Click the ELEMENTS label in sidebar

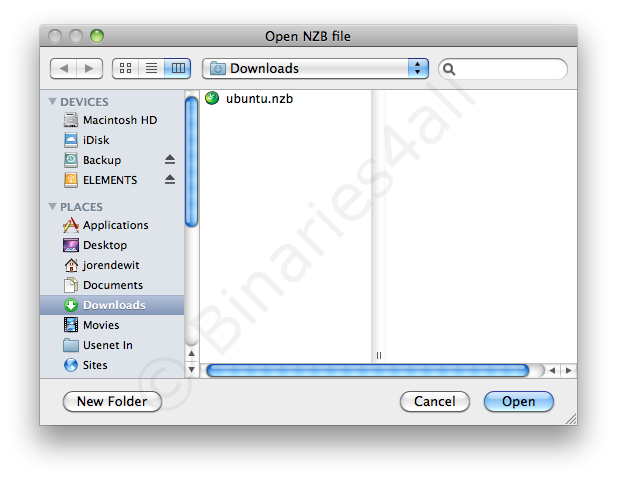(110, 180)
